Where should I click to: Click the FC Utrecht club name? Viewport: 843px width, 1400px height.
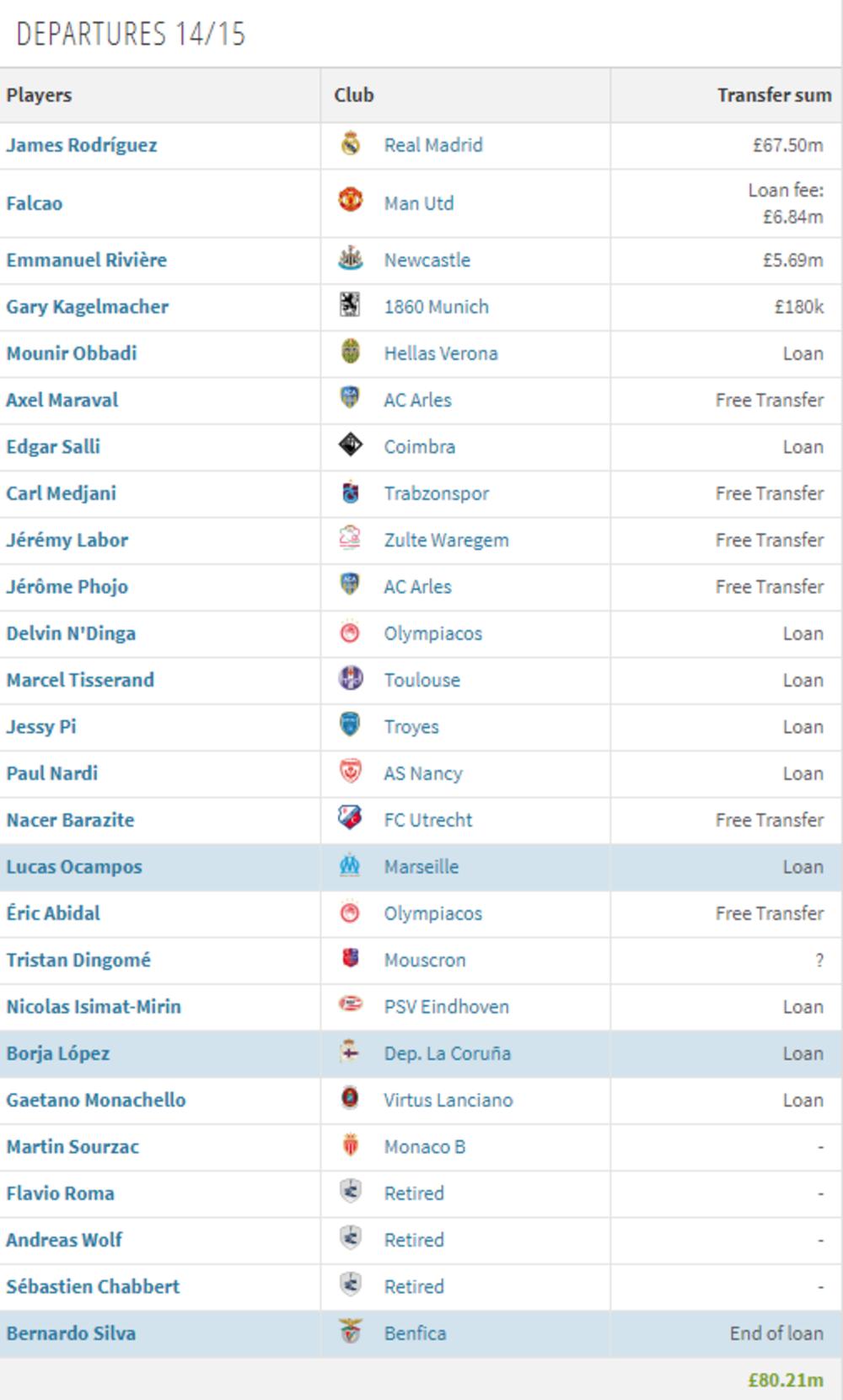pos(431,820)
